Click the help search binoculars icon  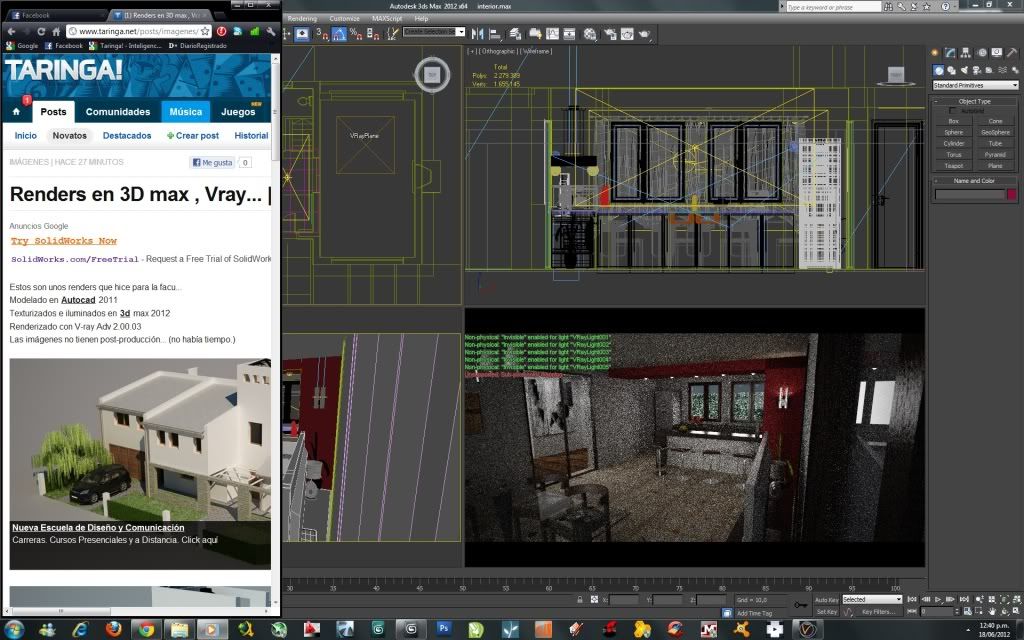click(x=888, y=7)
